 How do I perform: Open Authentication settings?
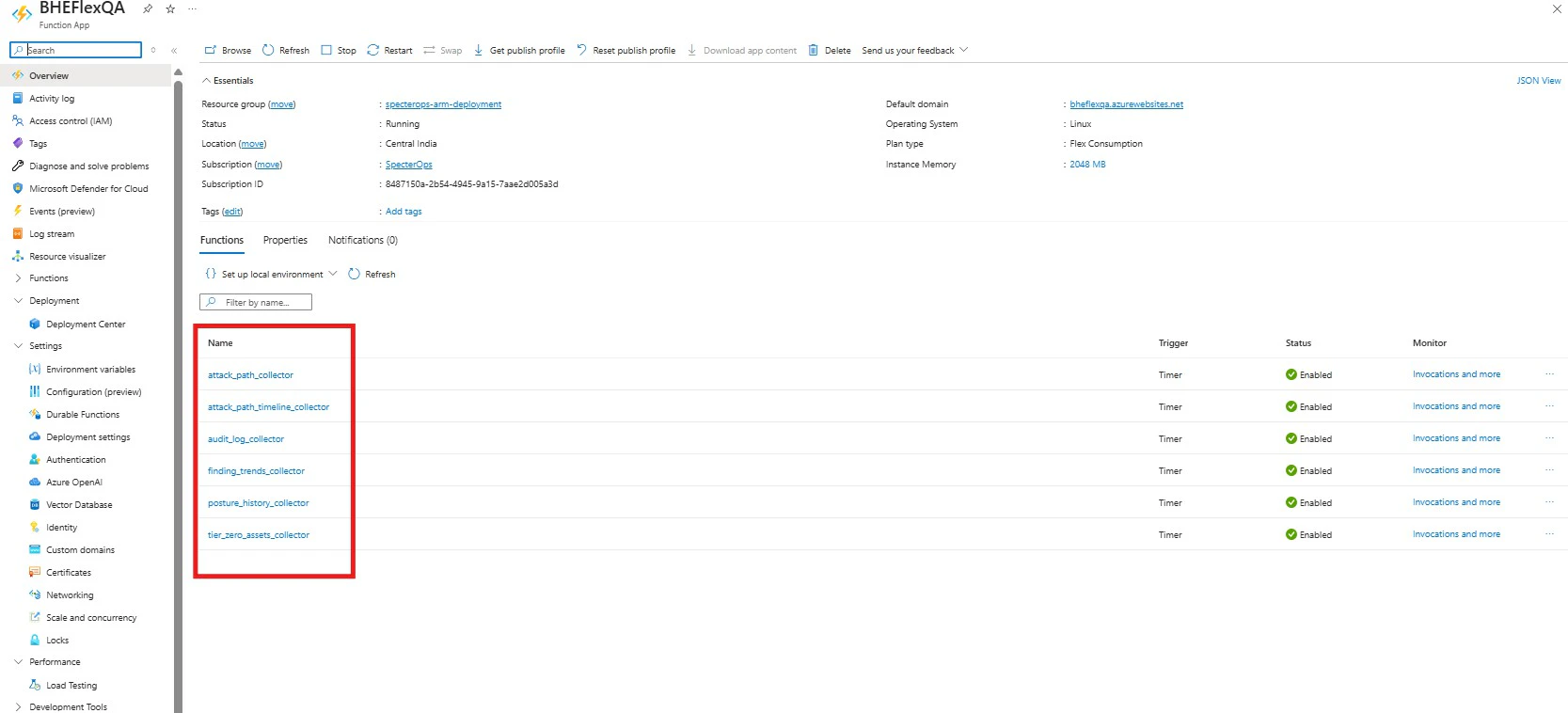point(76,459)
